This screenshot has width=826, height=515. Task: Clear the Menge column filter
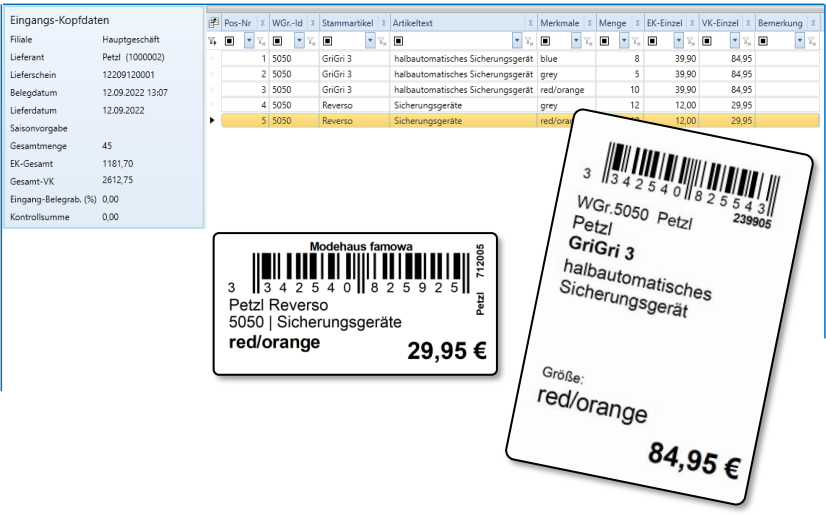636,41
